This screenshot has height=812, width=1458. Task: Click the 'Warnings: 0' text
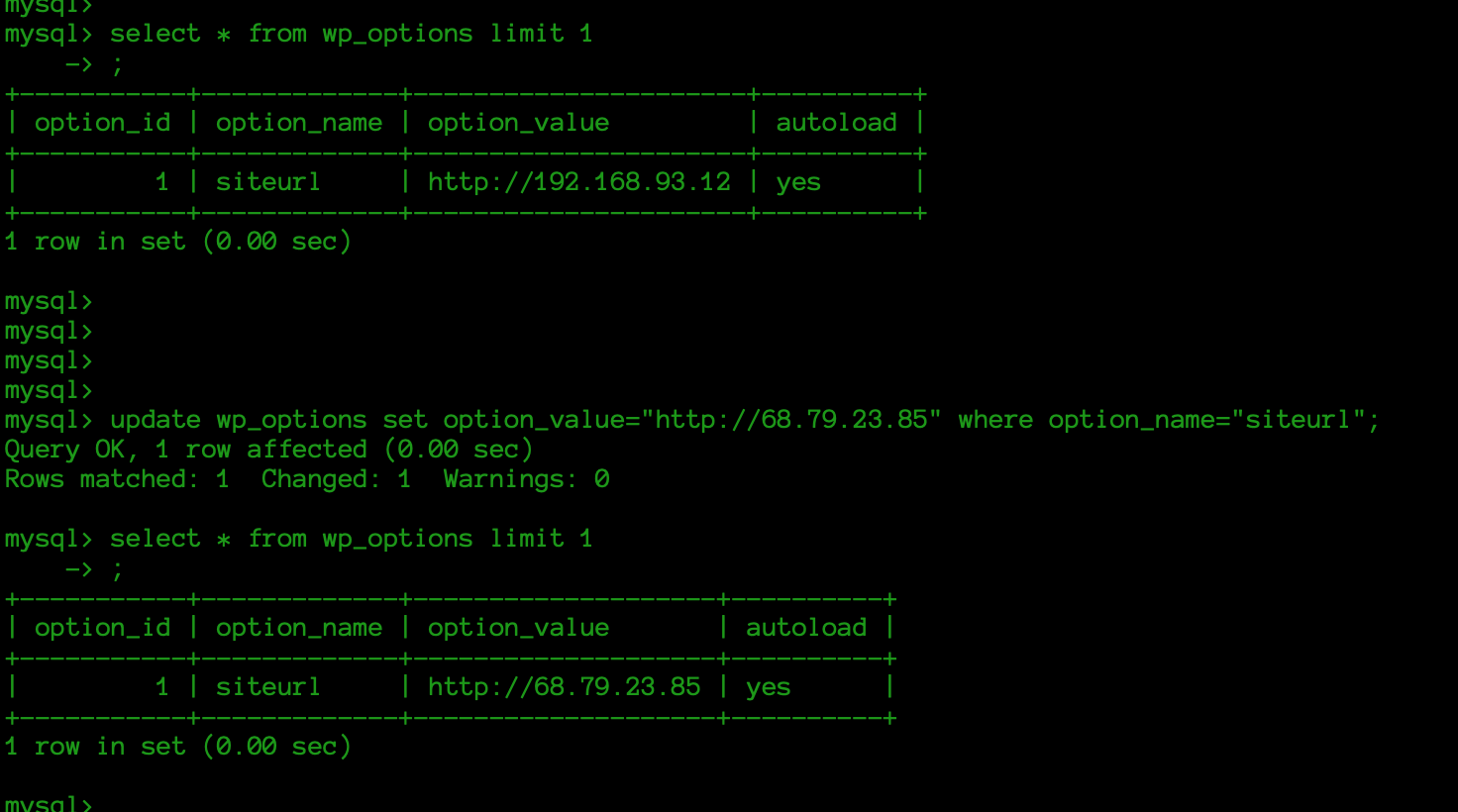pyautogui.click(x=526, y=480)
